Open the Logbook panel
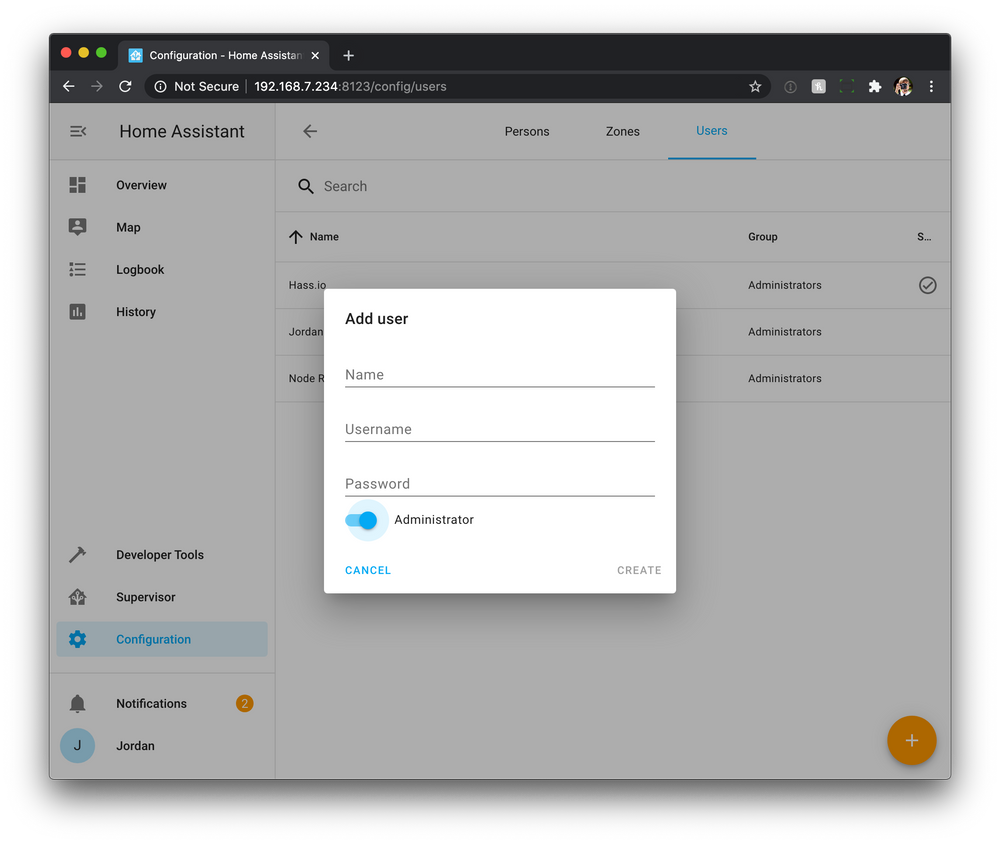 pos(139,269)
